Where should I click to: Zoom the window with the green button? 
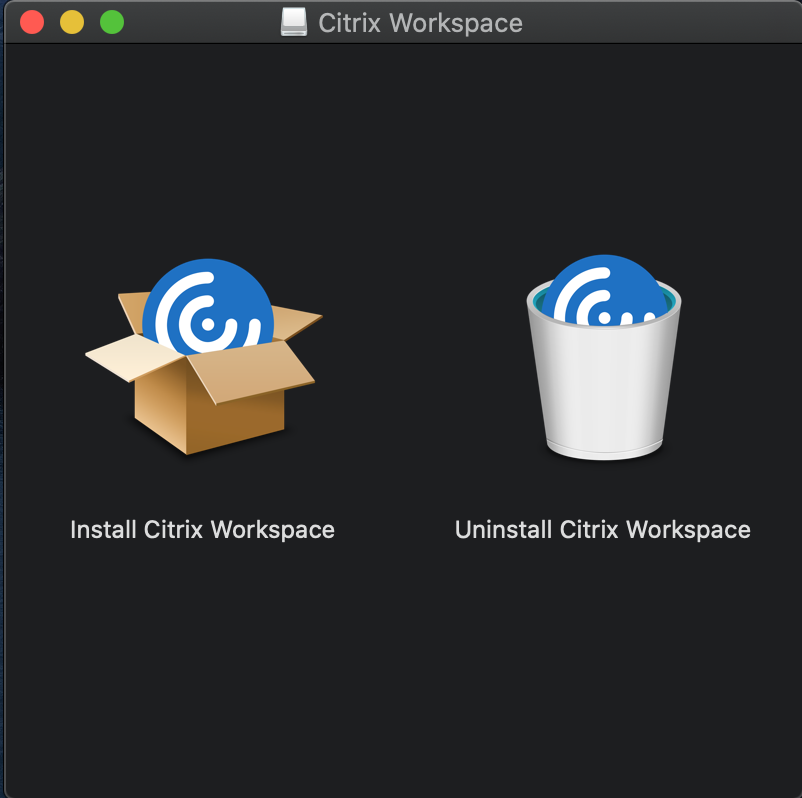point(112,23)
